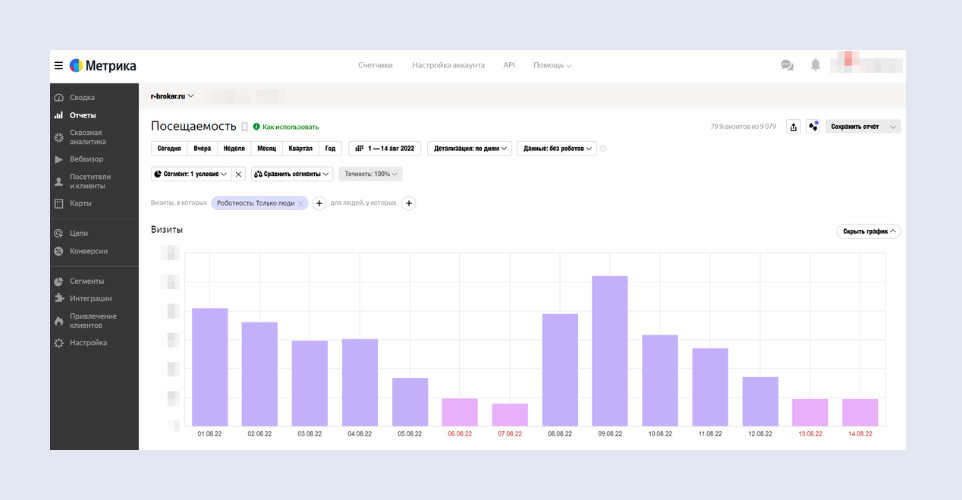
Task: Select the Неделя period
Action: tap(234, 148)
